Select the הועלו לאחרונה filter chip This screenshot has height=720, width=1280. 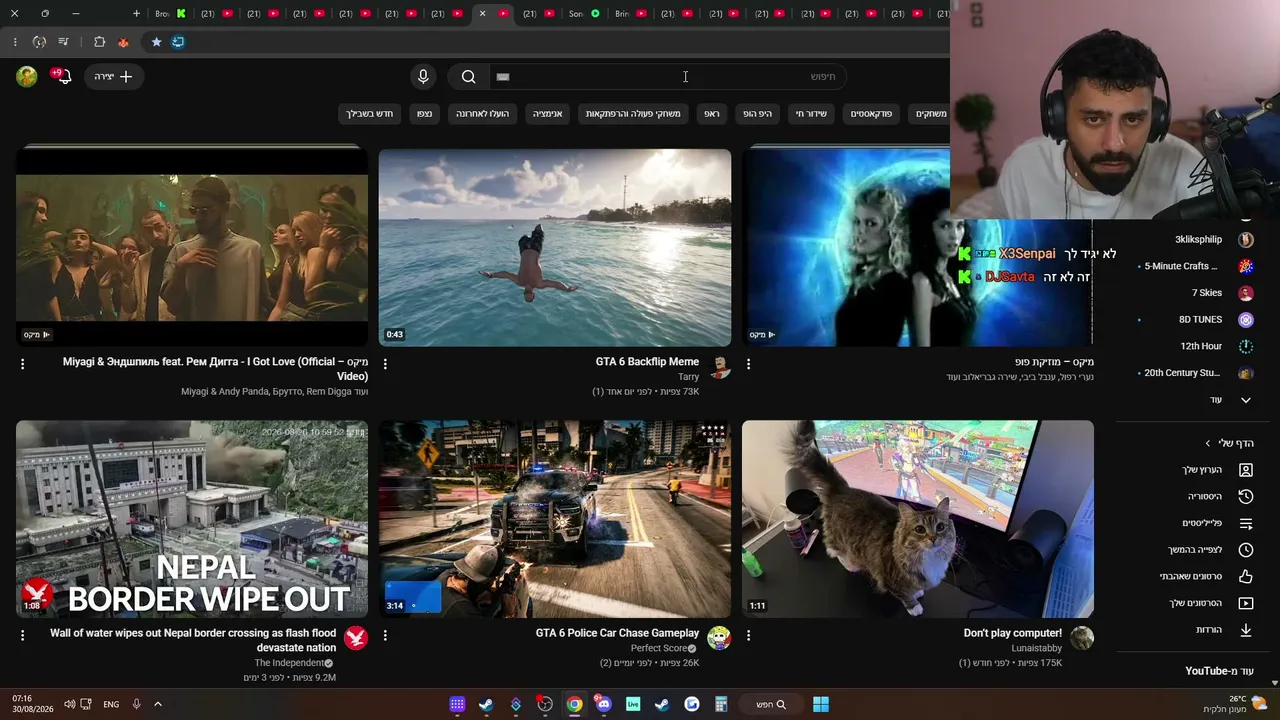point(483,113)
